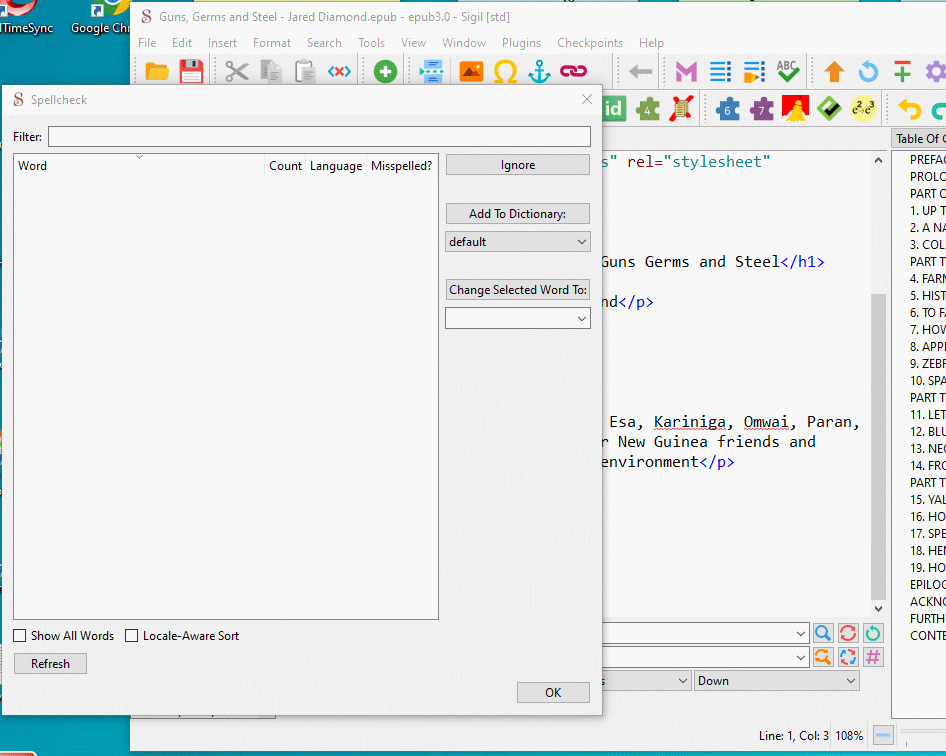This screenshot has height=756, width=946.
Task: Click the blue circular reload toolbar icon
Action: point(868,72)
